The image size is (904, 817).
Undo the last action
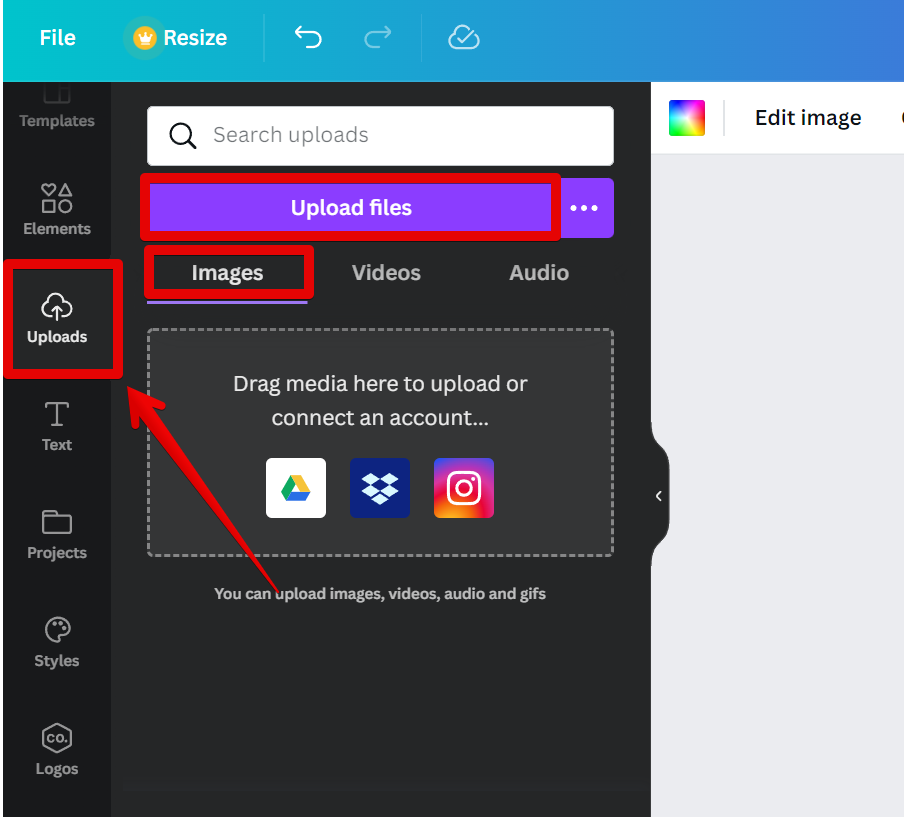(308, 38)
